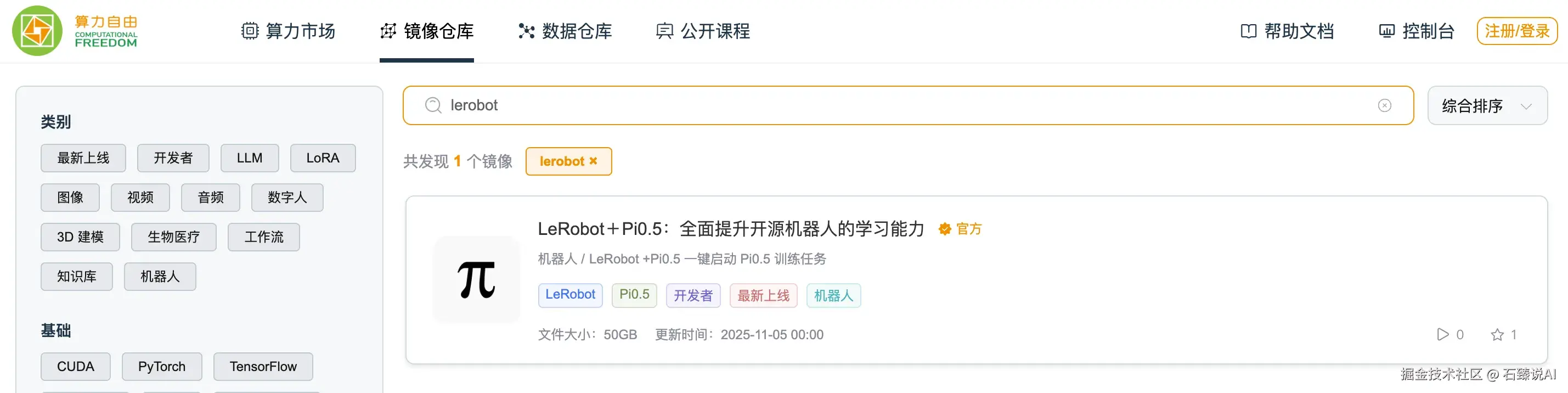The width and height of the screenshot is (1568, 393).
Task: Clear the search field with the X icon
Action: [1384, 105]
